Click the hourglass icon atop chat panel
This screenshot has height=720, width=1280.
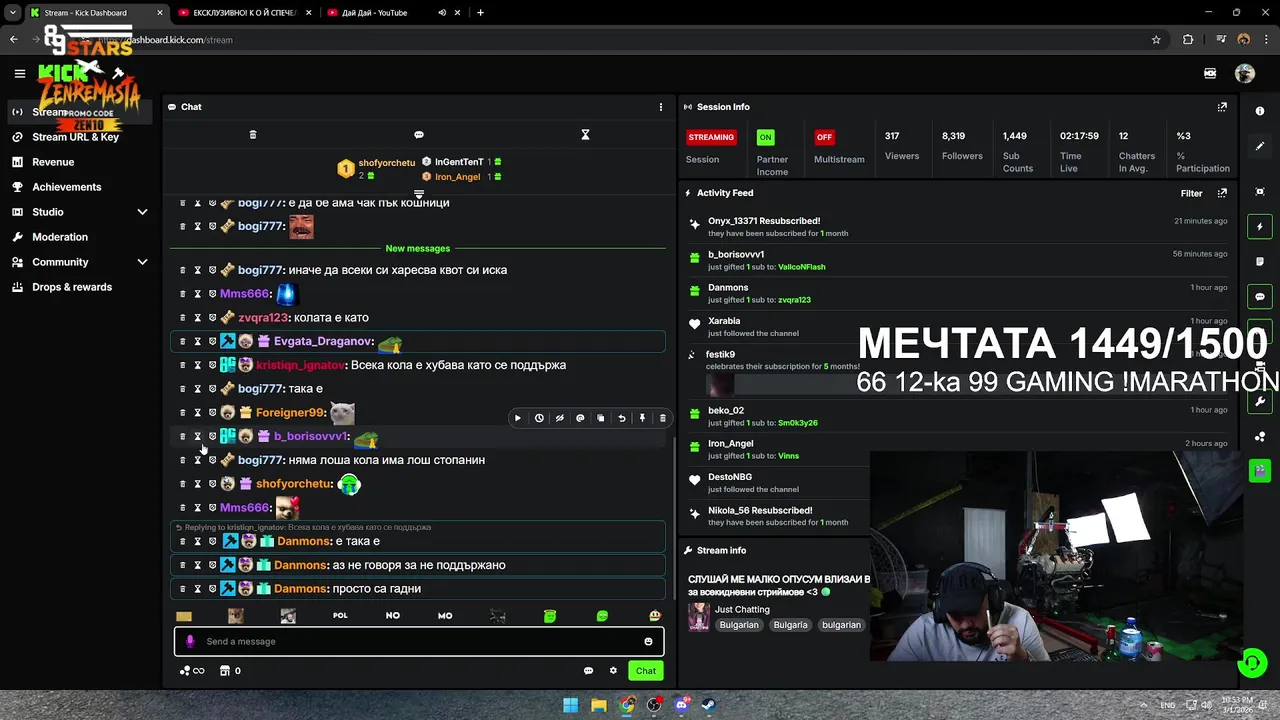pyautogui.click(x=586, y=135)
